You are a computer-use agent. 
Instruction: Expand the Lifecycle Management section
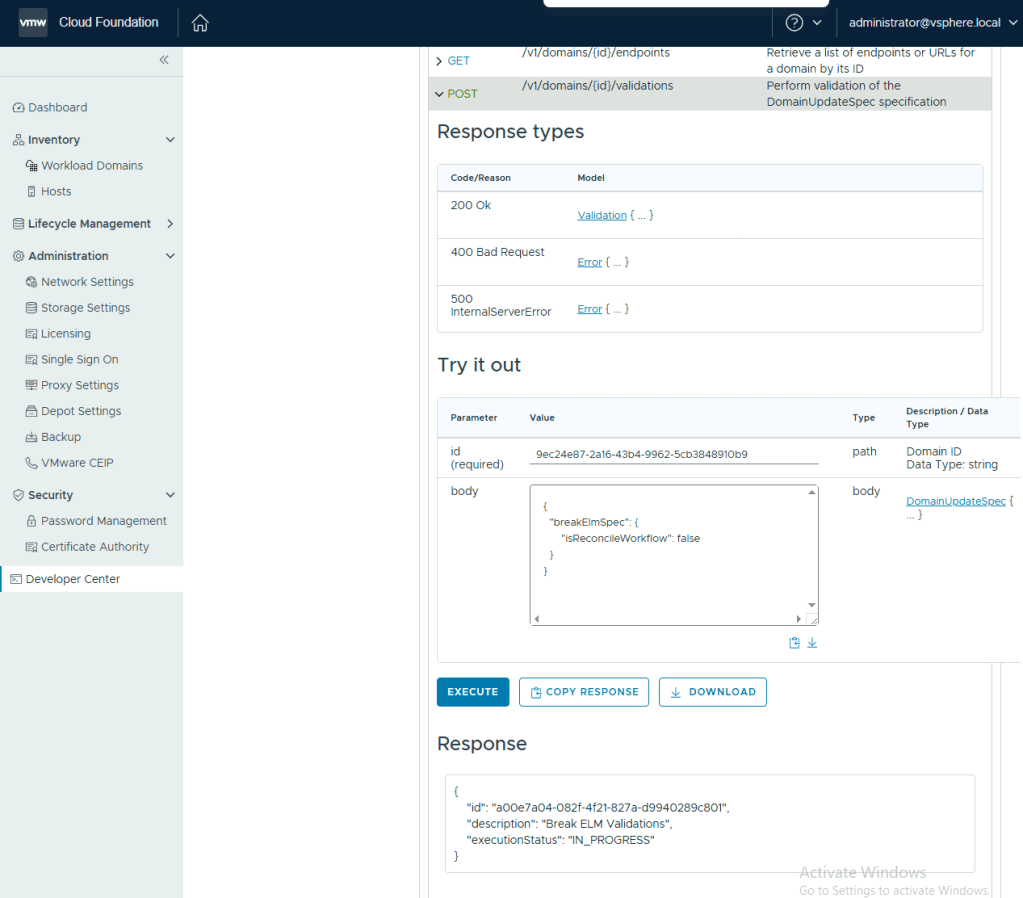170,224
